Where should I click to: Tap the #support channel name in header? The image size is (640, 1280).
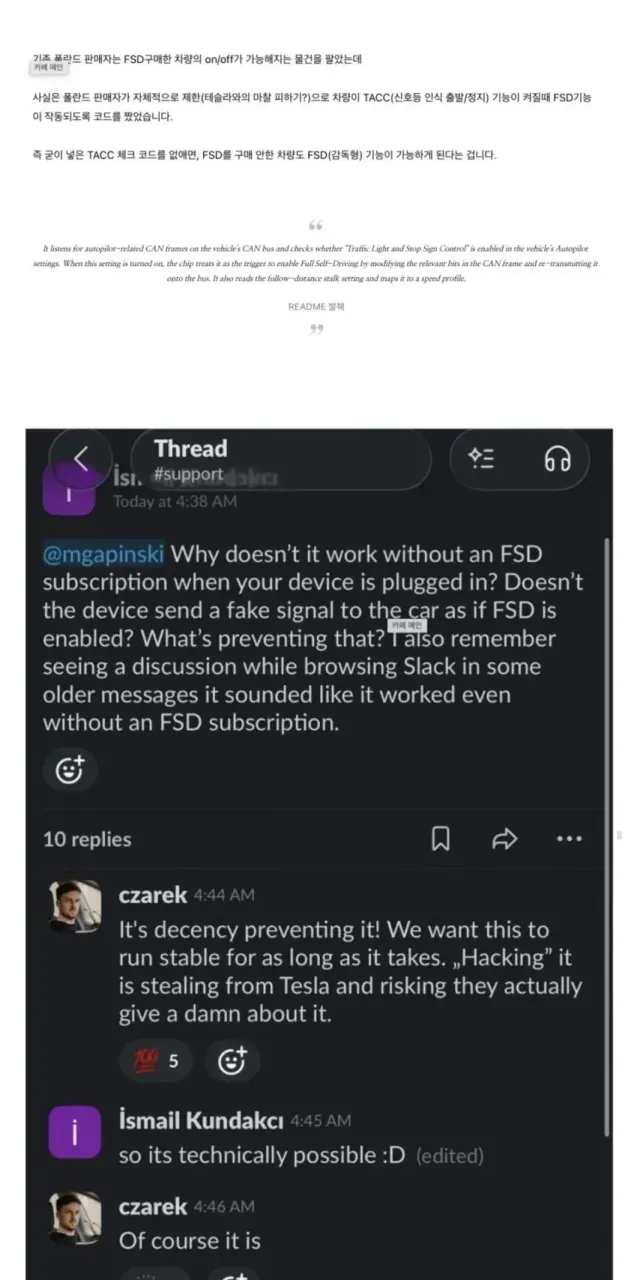coord(188,474)
